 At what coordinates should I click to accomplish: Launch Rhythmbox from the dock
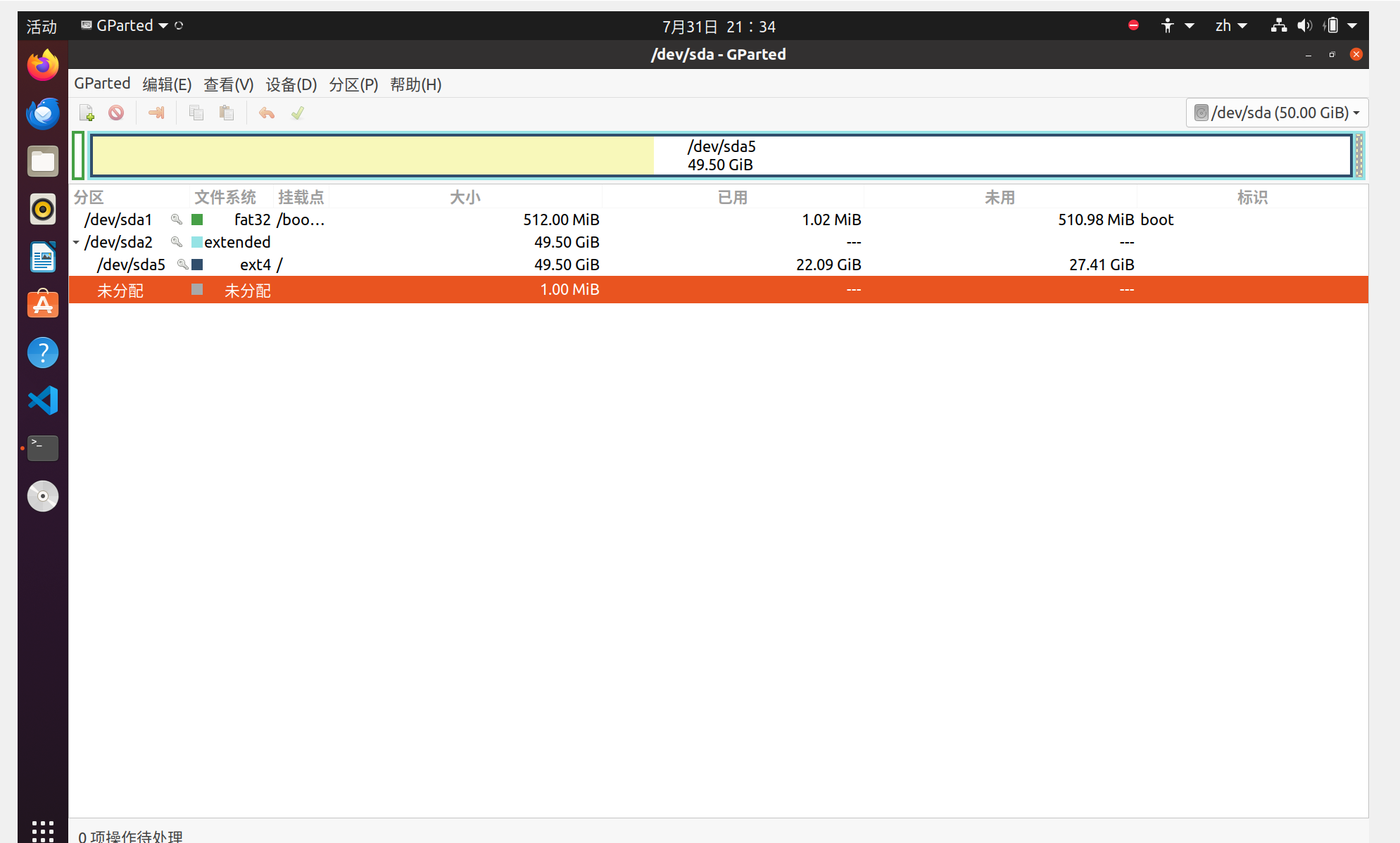pyautogui.click(x=43, y=209)
